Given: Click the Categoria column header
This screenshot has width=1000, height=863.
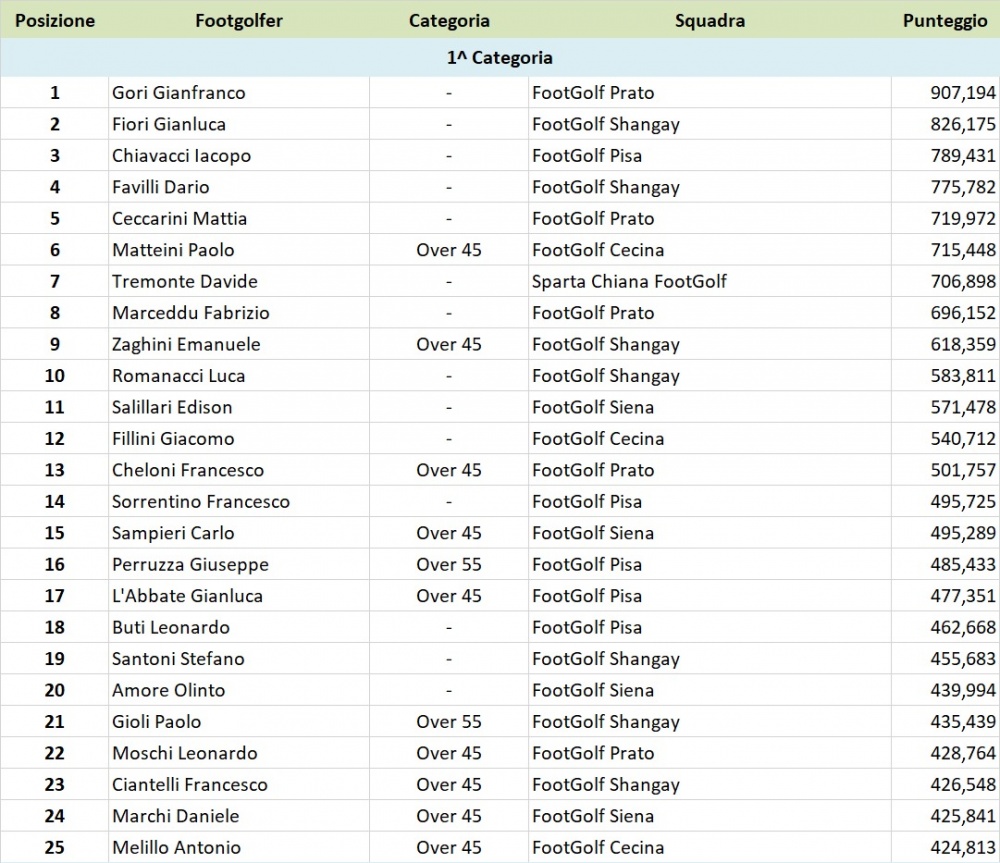Looking at the screenshot, I should click(x=449, y=20).
